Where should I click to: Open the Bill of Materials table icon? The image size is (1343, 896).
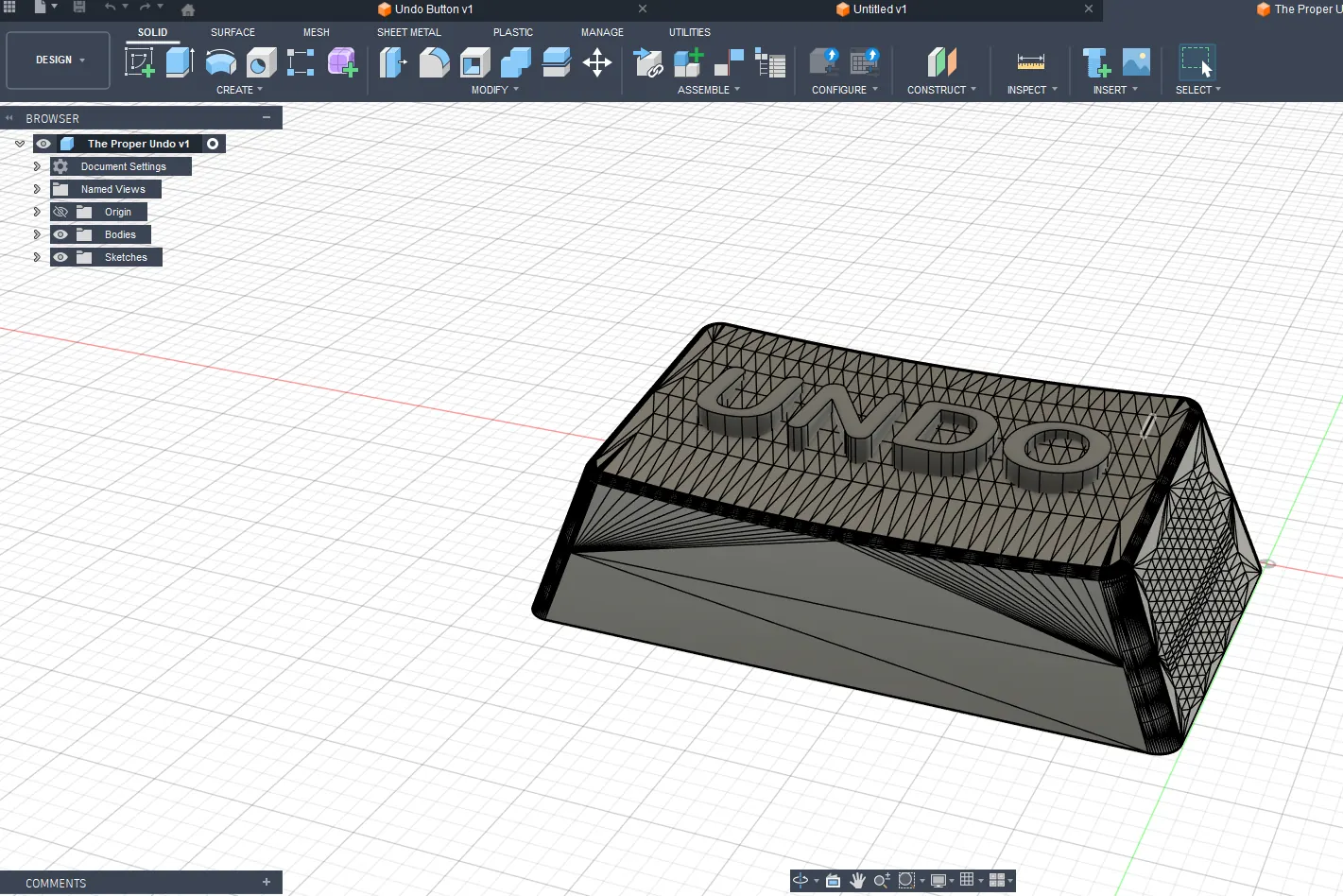tap(770, 62)
